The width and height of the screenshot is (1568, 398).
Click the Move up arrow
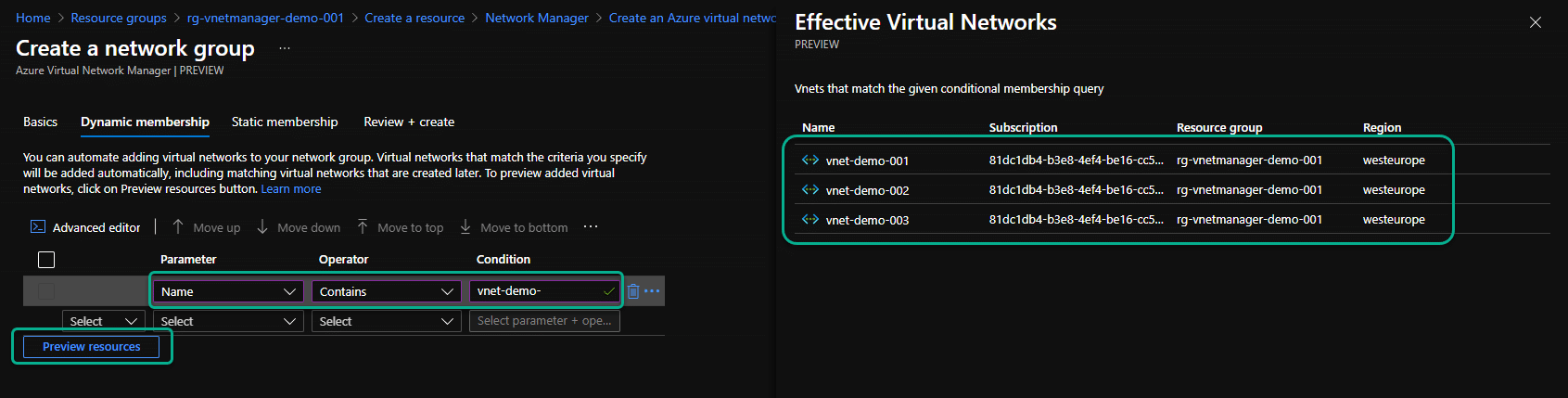pyautogui.click(x=178, y=227)
